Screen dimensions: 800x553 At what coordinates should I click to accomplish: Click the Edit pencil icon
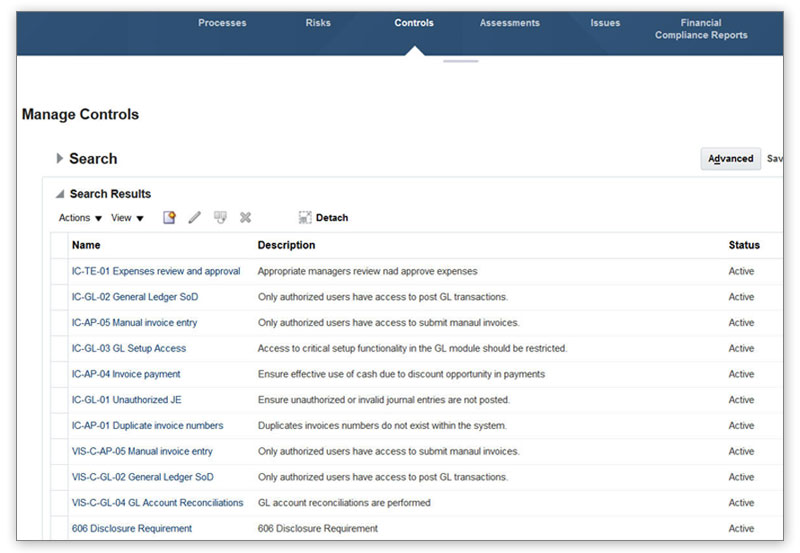click(195, 217)
